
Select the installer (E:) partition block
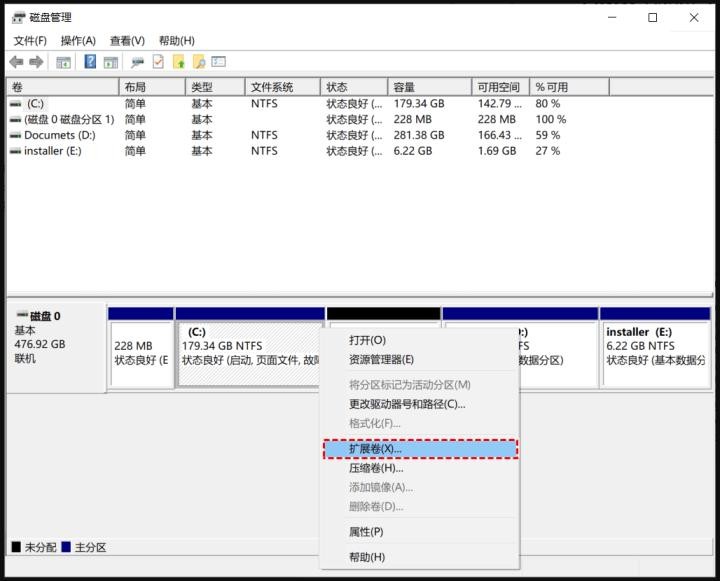(655, 346)
